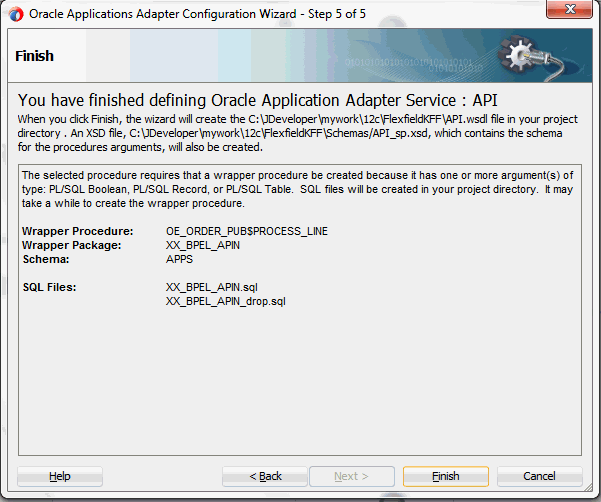This screenshot has height=502, width=601.
Task: Click the Finish button
Action: (x=445, y=476)
